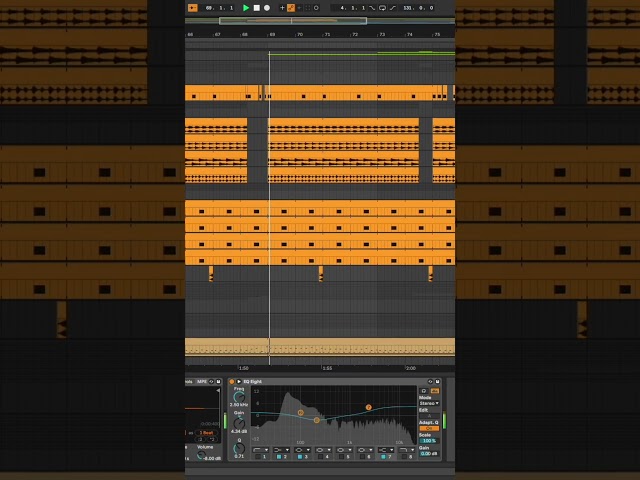Click the EQ Eight band Gain knob
640x480 pixels.
(239, 423)
